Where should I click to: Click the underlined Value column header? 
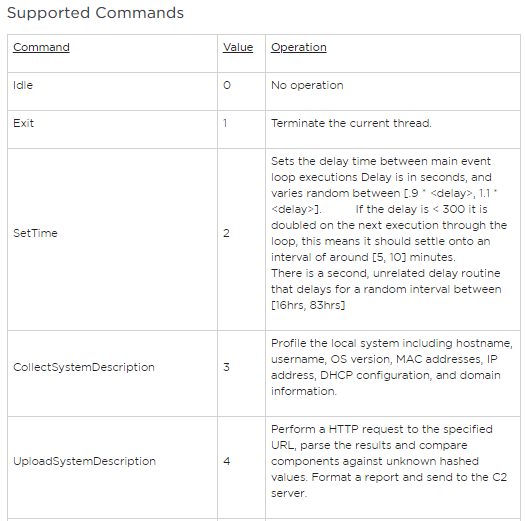238,47
